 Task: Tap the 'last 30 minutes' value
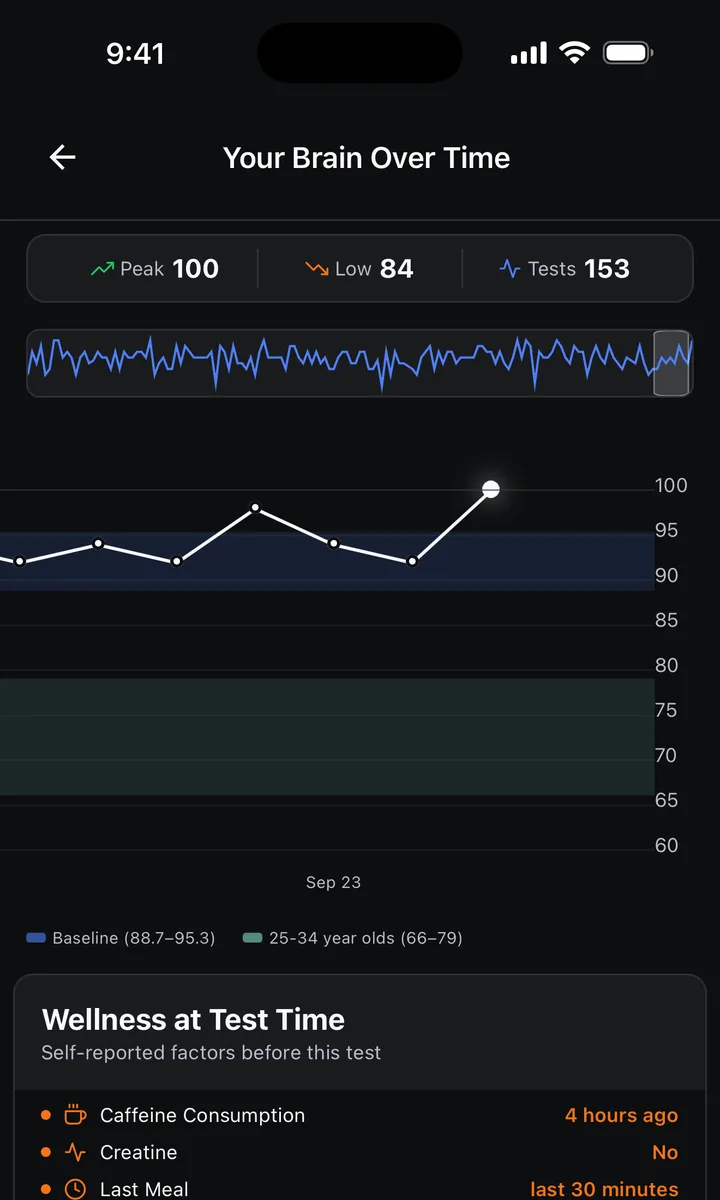pos(604,1189)
